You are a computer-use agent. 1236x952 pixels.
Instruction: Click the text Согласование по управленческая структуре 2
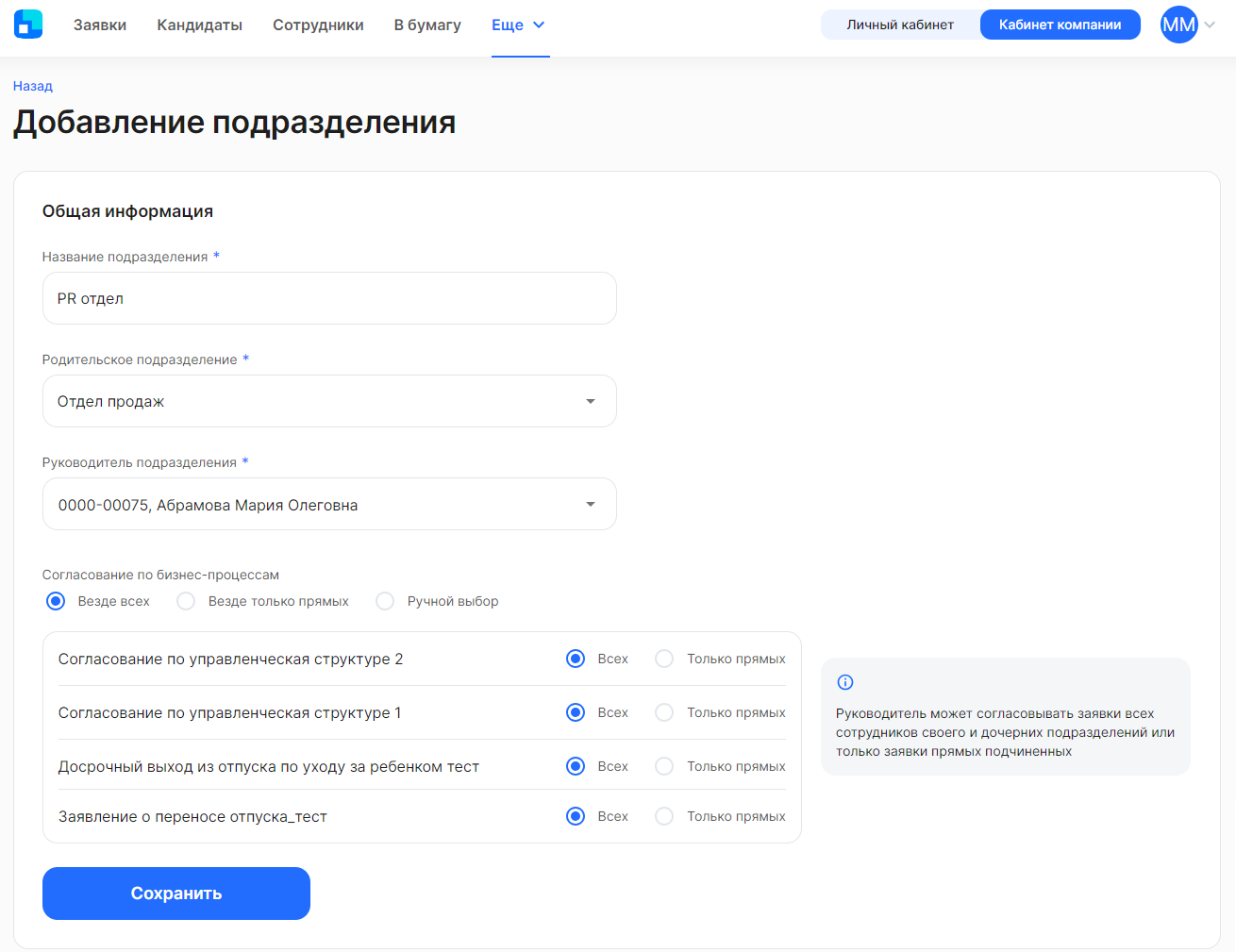point(230,659)
